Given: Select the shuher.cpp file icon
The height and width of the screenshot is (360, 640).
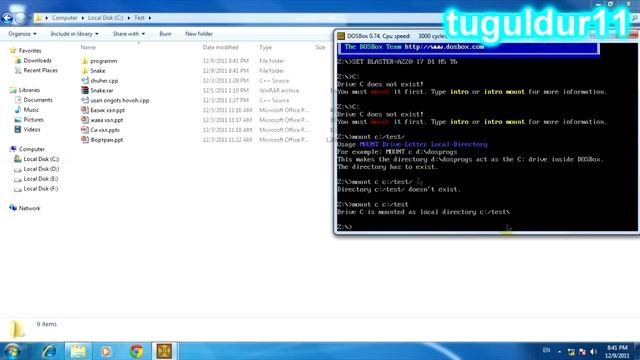Looking at the screenshot, I should click(84, 80).
